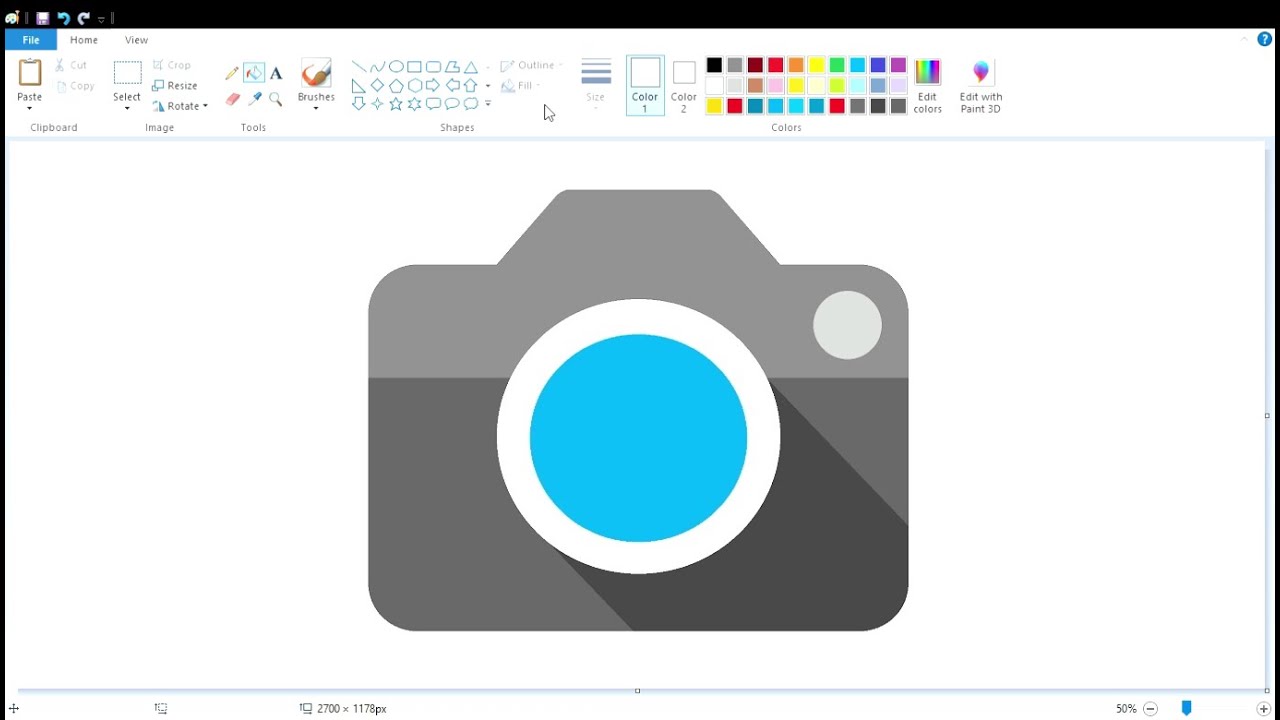Choose the five-point star shape
The image size is (1280, 720).
(x=396, y=104)
